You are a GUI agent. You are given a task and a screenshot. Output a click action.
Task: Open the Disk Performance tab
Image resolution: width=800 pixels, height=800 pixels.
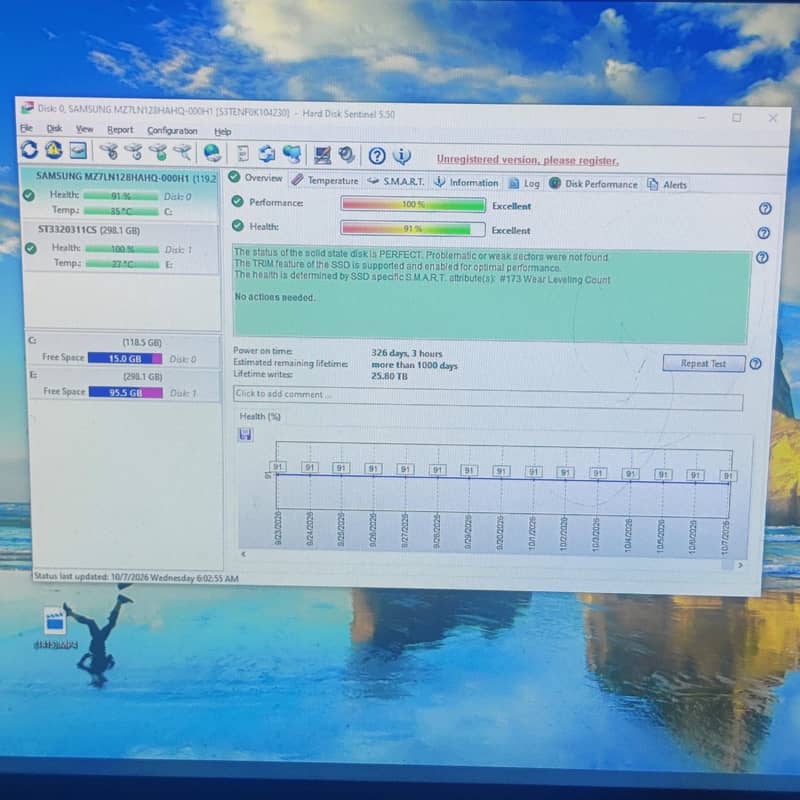[593, 184]
